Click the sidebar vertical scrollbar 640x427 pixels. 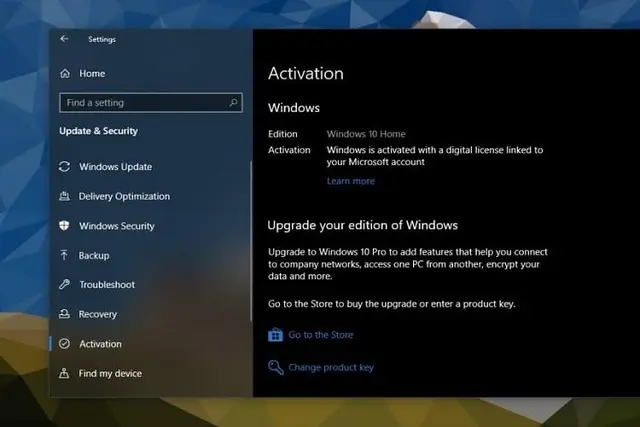pyautogui.click(x=251, y=241)
